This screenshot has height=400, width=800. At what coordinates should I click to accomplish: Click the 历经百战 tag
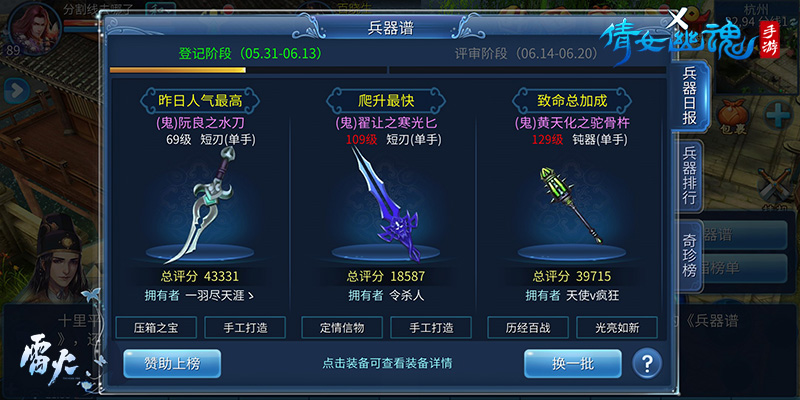pos(528,328)
